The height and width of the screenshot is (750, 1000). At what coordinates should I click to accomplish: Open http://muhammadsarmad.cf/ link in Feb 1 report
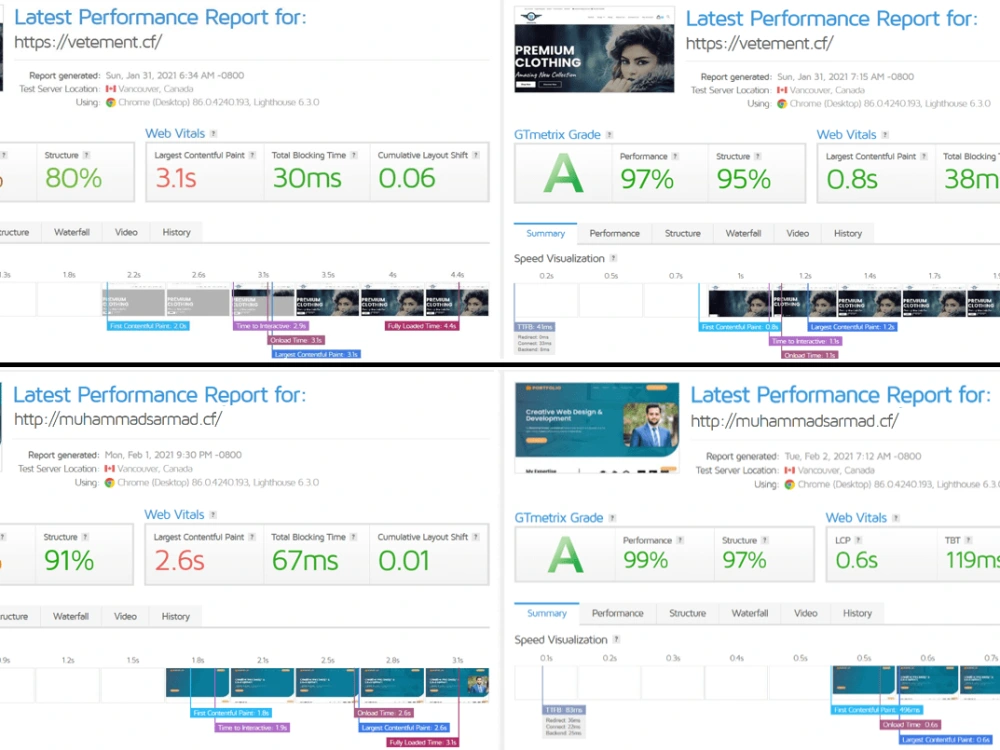118,419
